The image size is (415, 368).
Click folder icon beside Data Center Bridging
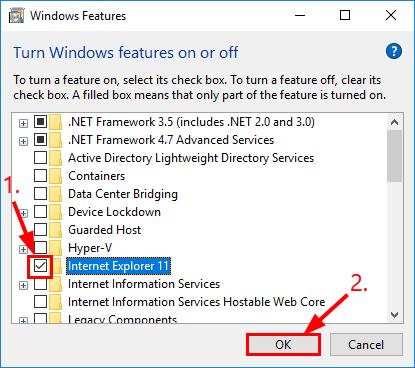tap(56, 194)
